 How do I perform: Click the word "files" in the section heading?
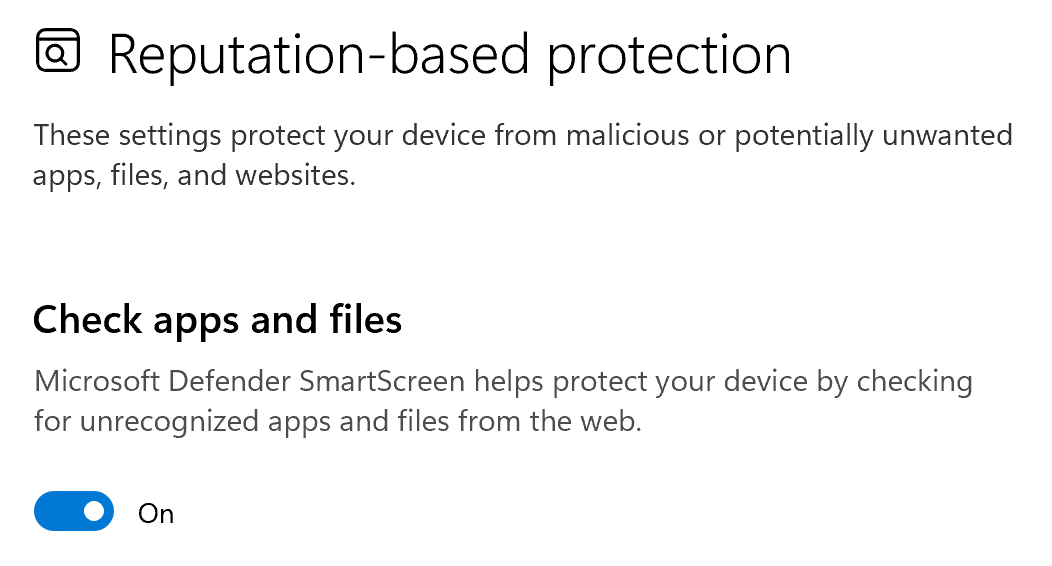[x=365, y=320]
